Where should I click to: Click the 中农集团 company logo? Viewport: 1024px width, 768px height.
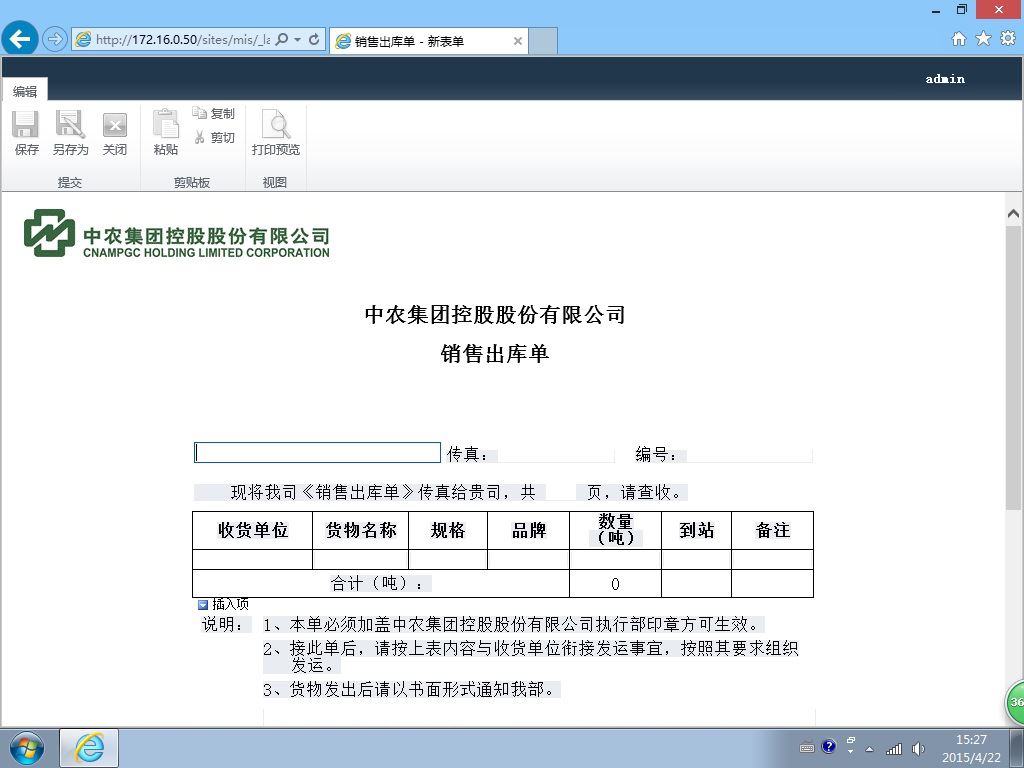pos(176,233)
